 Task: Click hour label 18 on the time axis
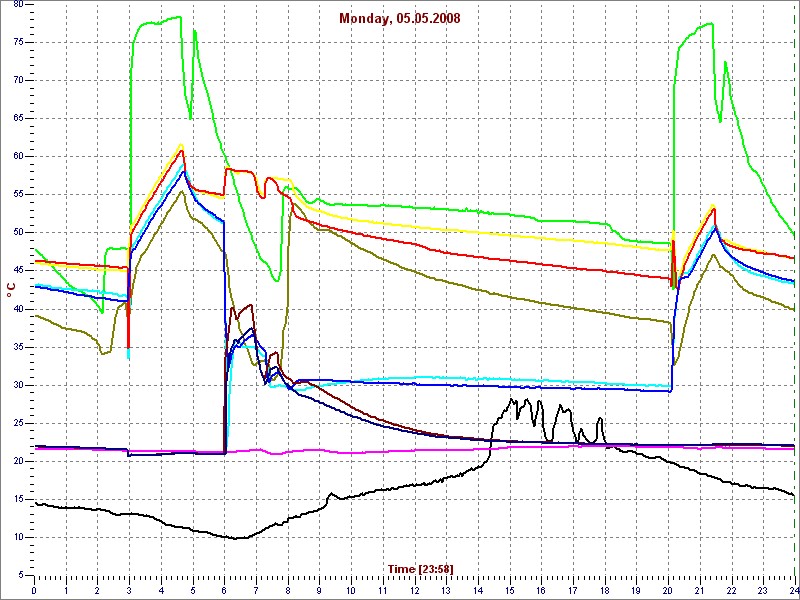coord(605,590)
